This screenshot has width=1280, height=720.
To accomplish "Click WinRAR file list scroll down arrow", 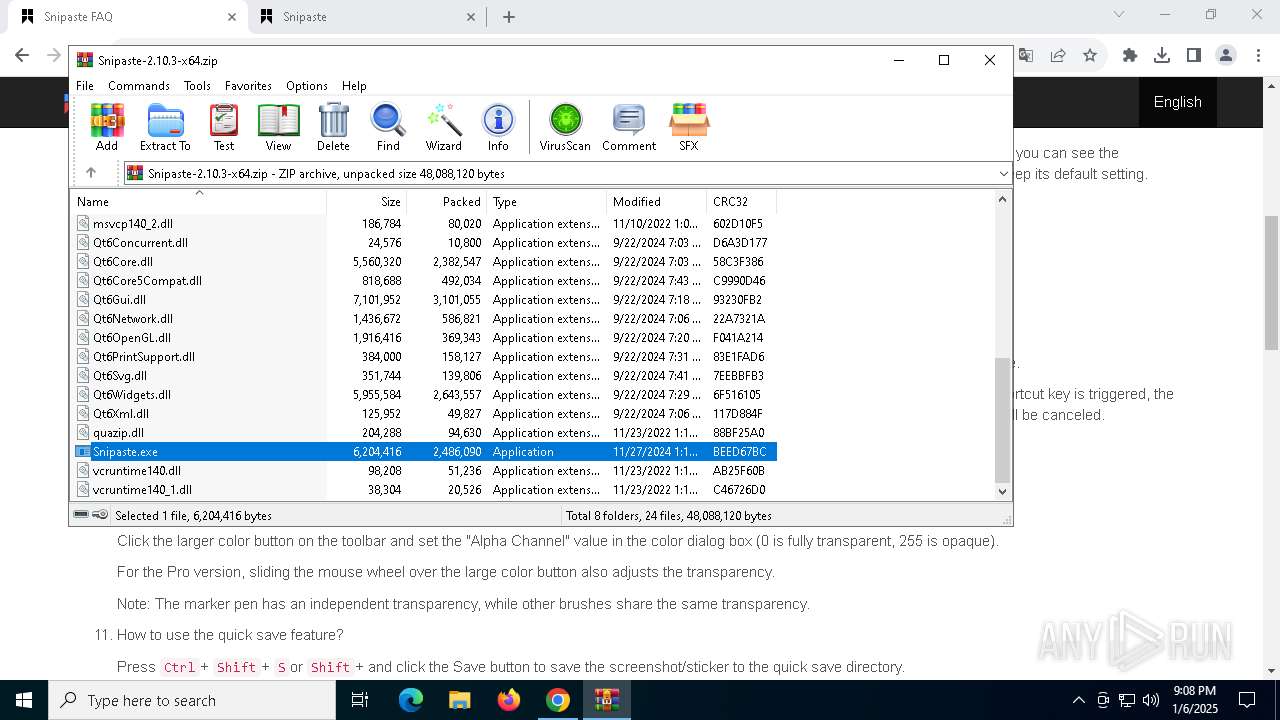I will [1003, 491].
